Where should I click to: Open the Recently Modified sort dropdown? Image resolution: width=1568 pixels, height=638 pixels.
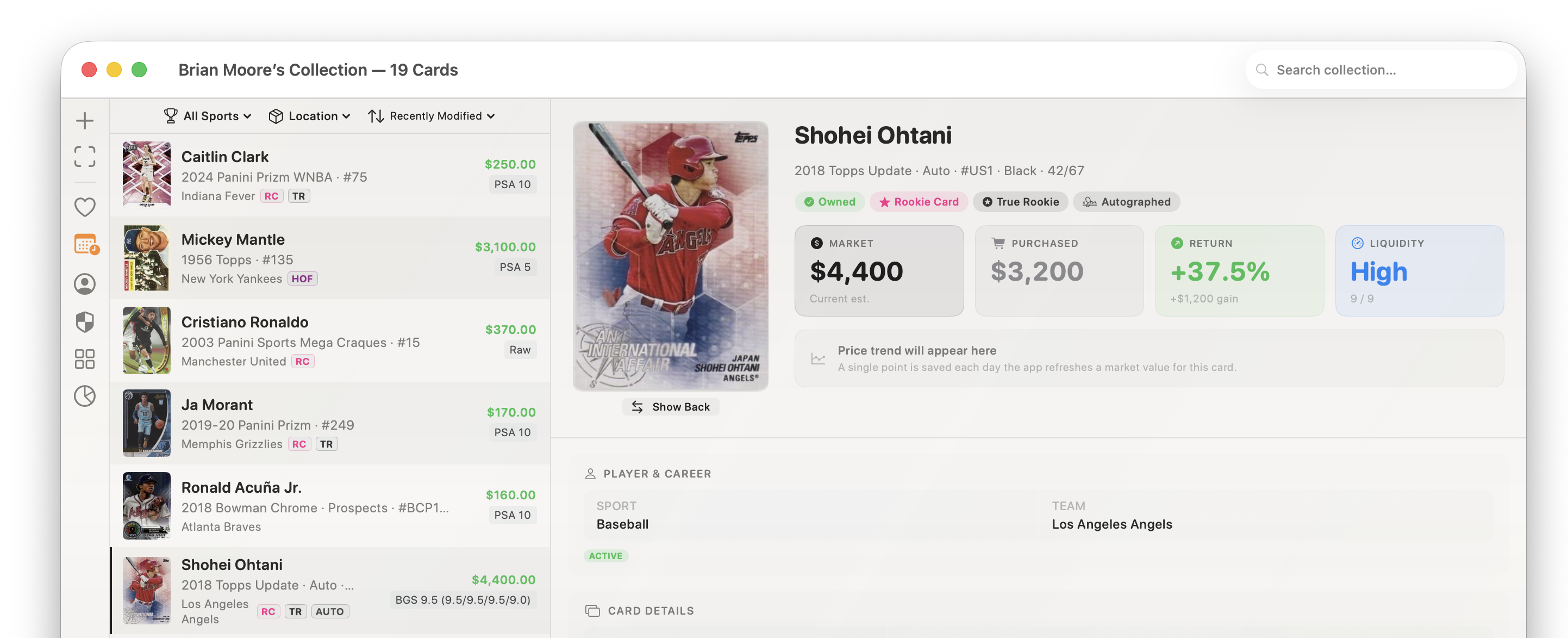click(432, 116)
